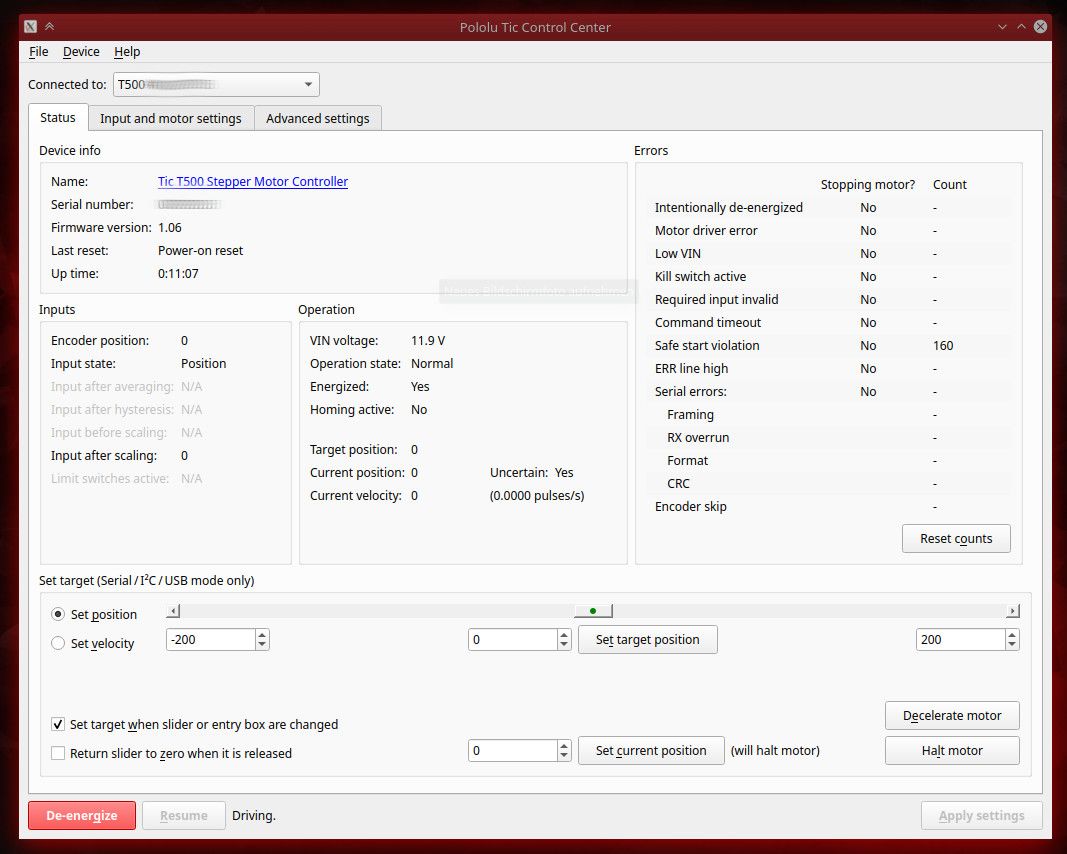Image resolution: width=1067 pixels, height=854 pixels.
Task: Click the Reset counts button
Action: tap(956, 538)
